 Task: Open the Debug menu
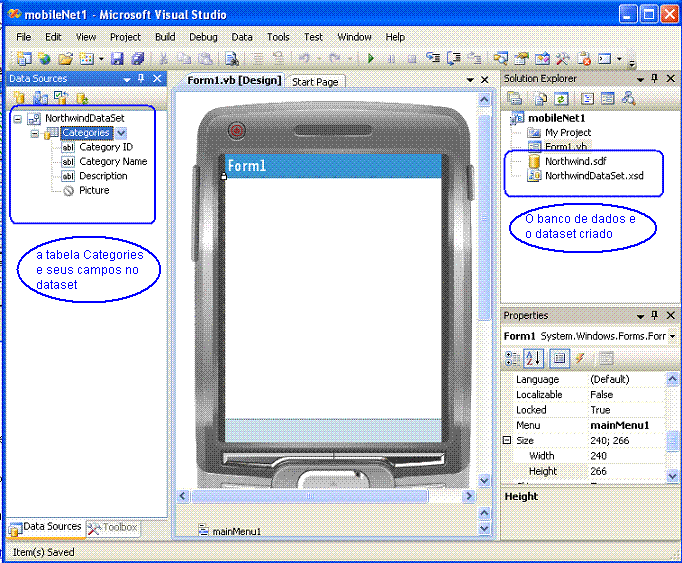tap(203, 37)
